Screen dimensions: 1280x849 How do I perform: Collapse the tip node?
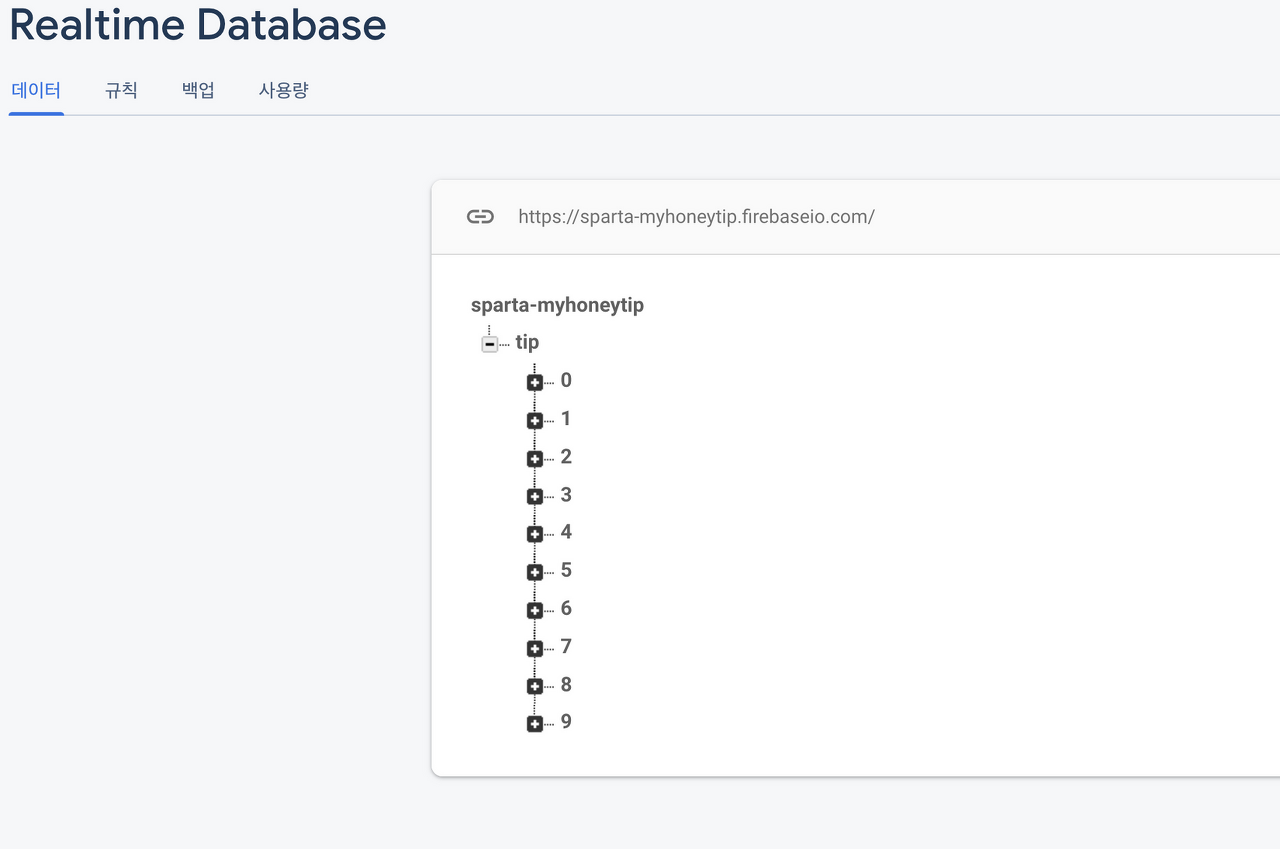click(490, 344)
